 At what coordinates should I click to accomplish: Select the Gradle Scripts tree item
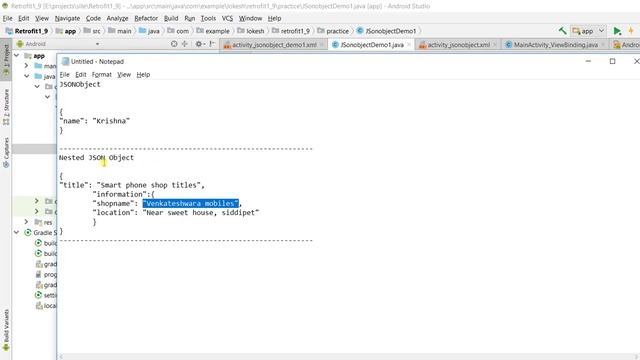(39, 232)
